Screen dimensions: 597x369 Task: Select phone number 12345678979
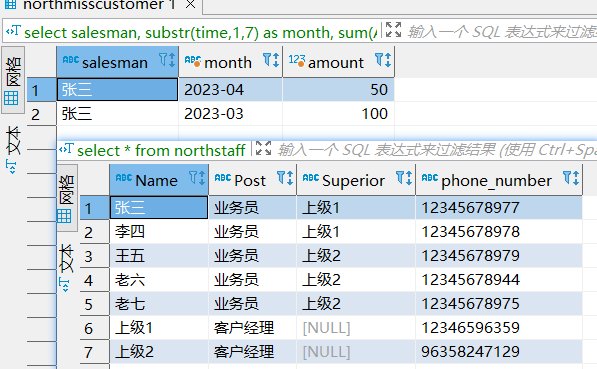click(x=499, y=256)
